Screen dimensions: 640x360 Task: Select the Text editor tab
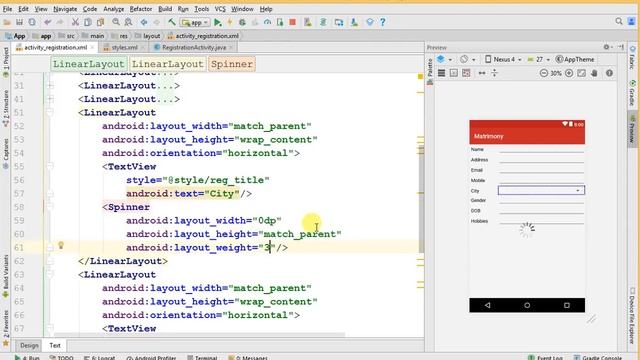55,345
